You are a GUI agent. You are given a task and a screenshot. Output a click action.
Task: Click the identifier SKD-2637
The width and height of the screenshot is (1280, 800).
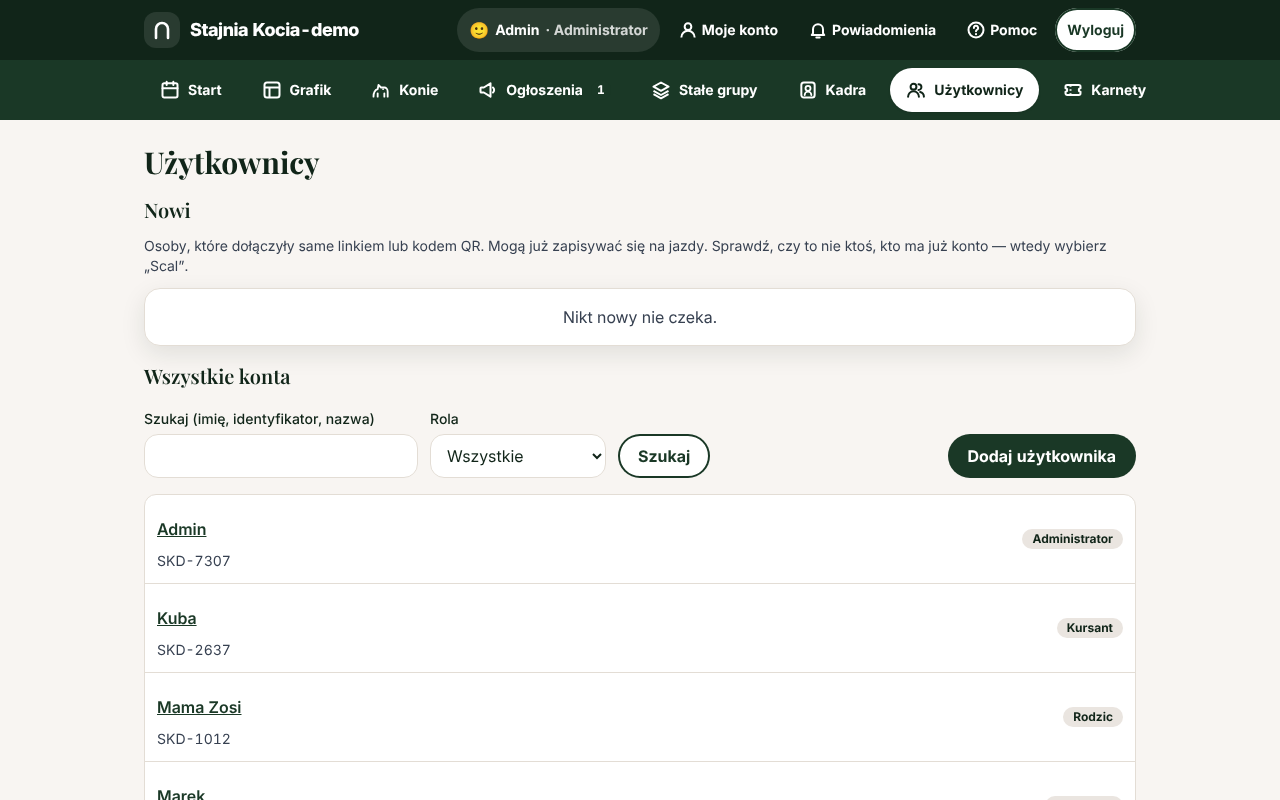pos(194,650)
